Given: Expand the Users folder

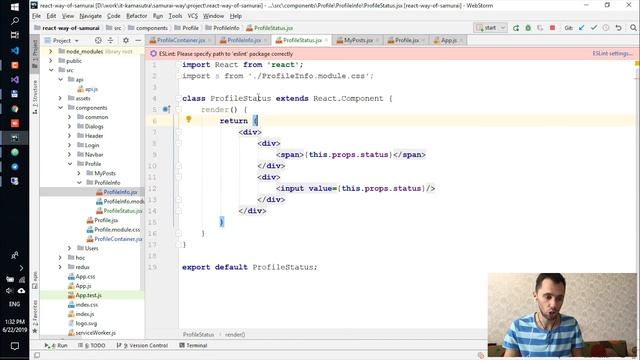Looking at the screenshot, I should [x=70, y=248].
